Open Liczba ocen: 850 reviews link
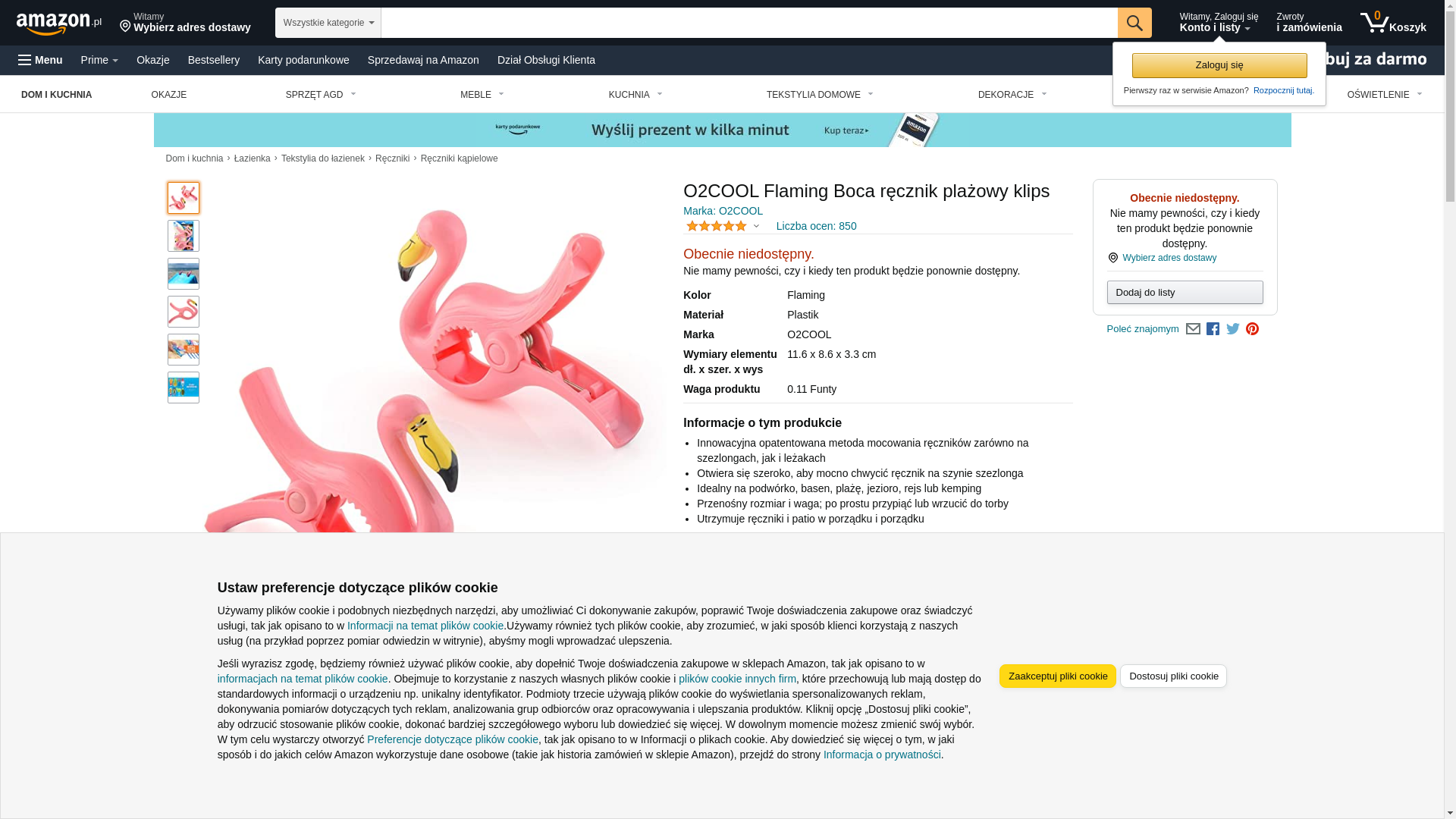Image resolution: width=1456 pixels, height=819 pixels. [816, 226]
